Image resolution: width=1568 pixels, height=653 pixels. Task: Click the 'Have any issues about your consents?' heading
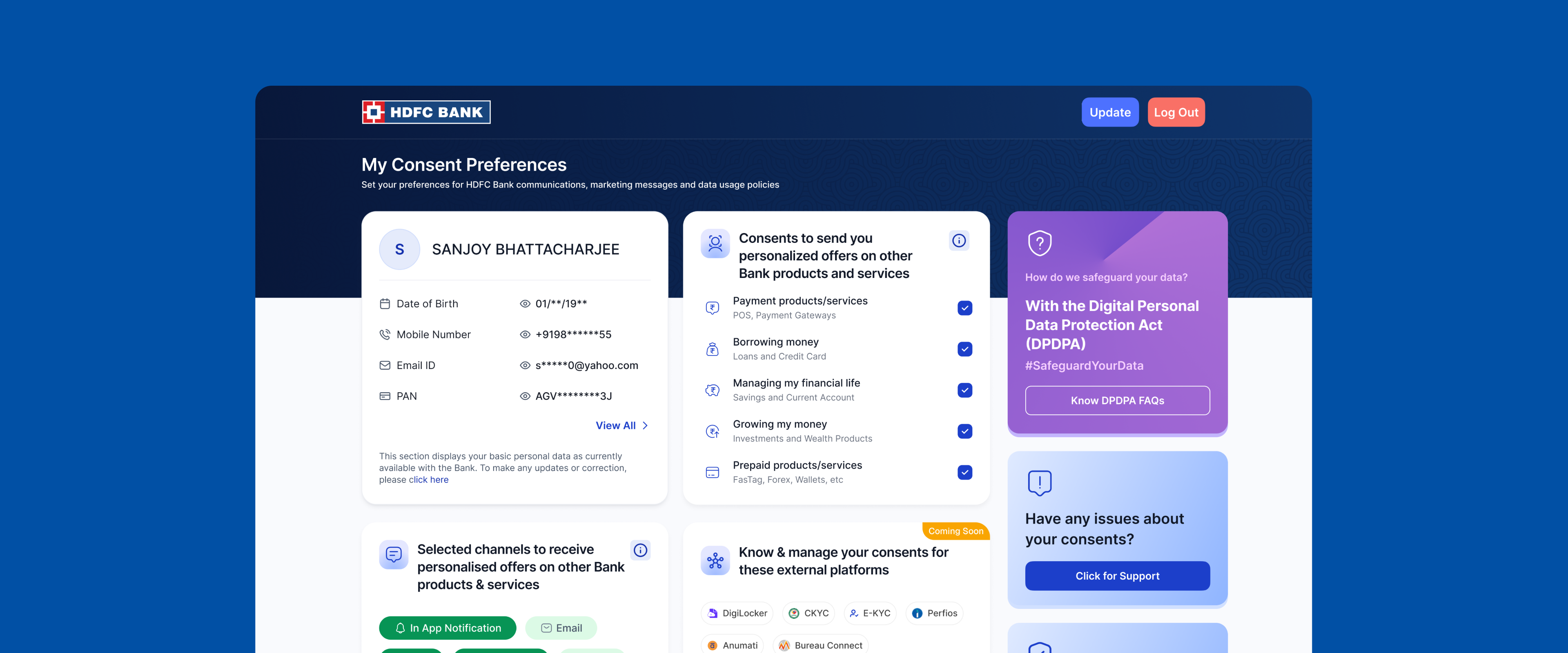click(x=1104, y=529)
